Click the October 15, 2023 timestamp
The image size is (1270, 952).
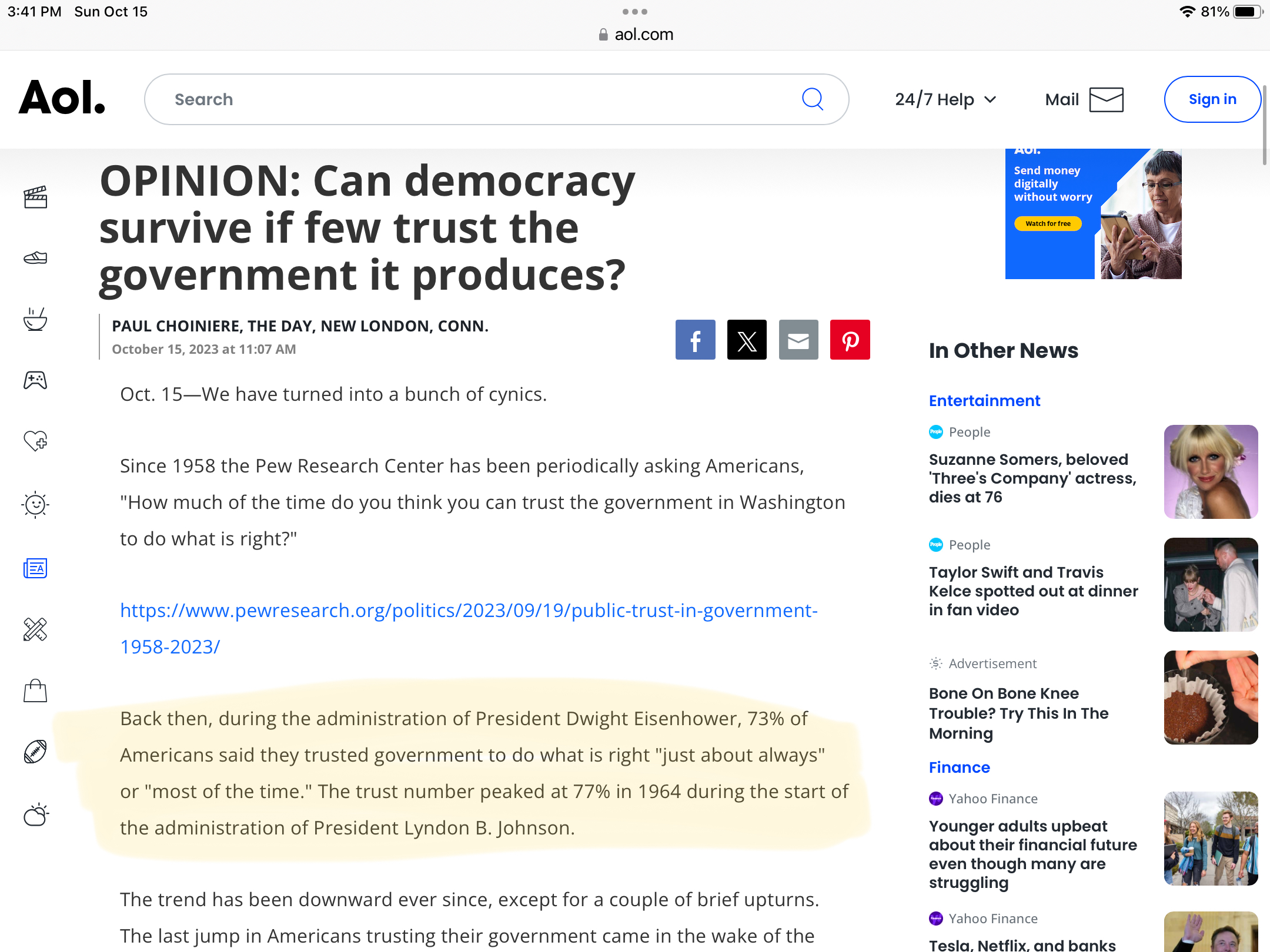click(204, 349)
